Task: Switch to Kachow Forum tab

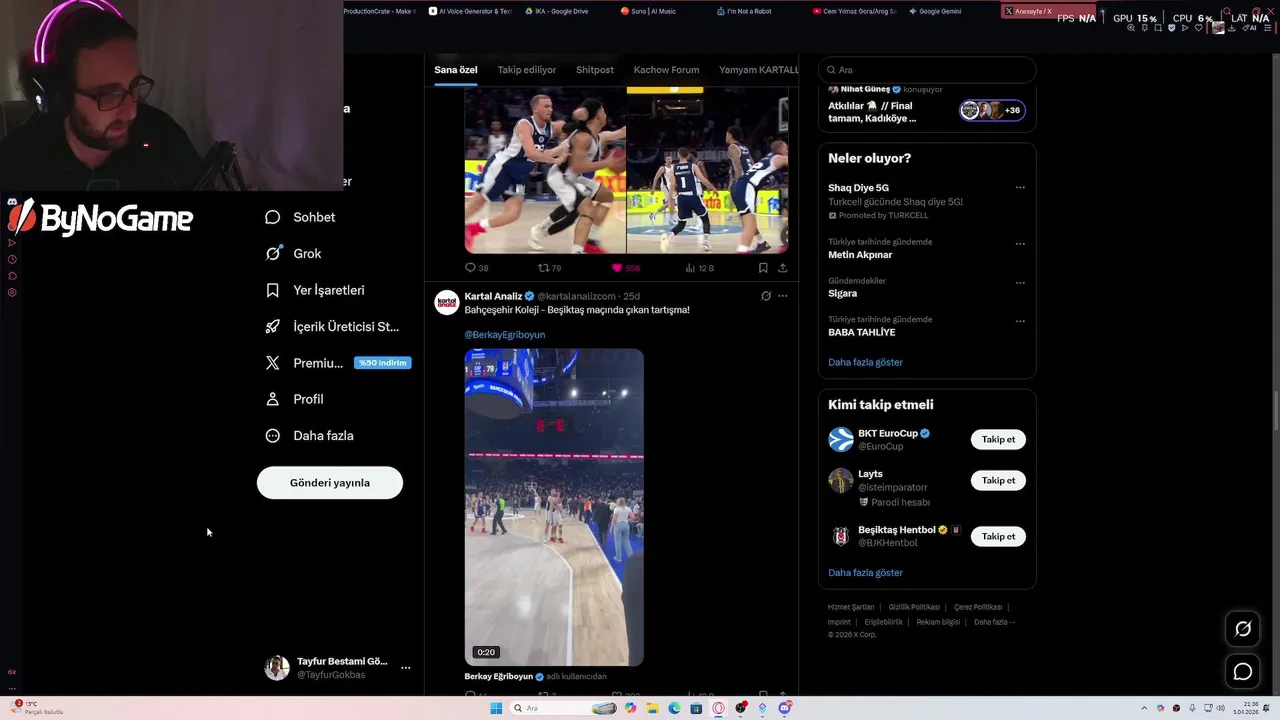Action: pos(666,70)
